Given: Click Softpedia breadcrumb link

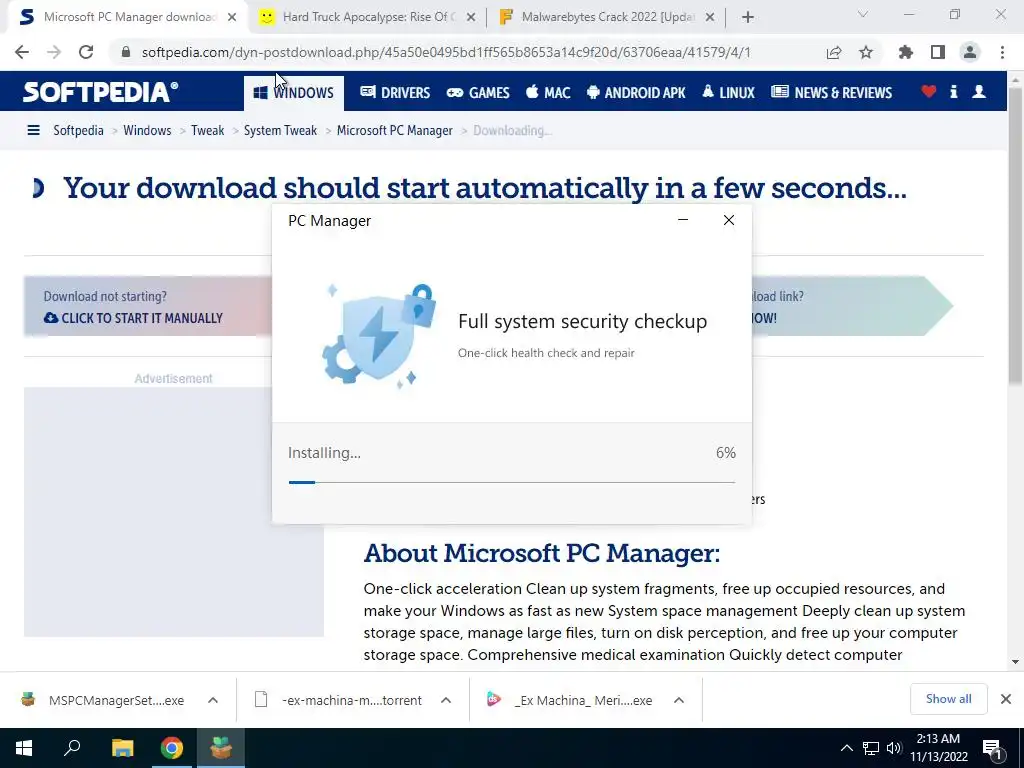Looking at the screenshot, I should (x=78, y=131).
